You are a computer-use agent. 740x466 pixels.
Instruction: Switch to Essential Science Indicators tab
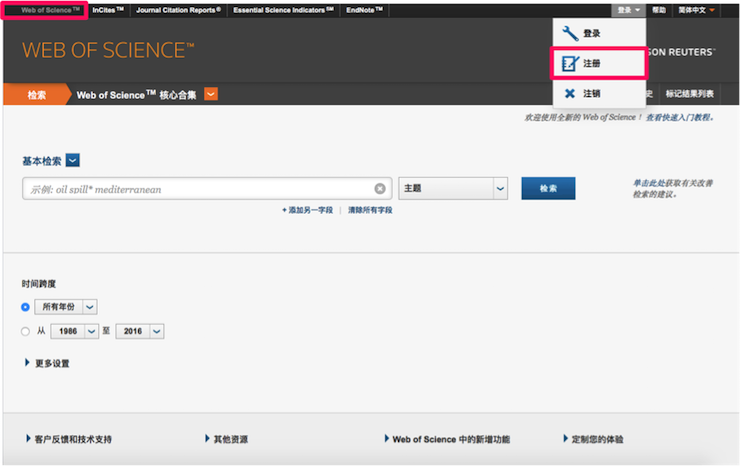283,10
